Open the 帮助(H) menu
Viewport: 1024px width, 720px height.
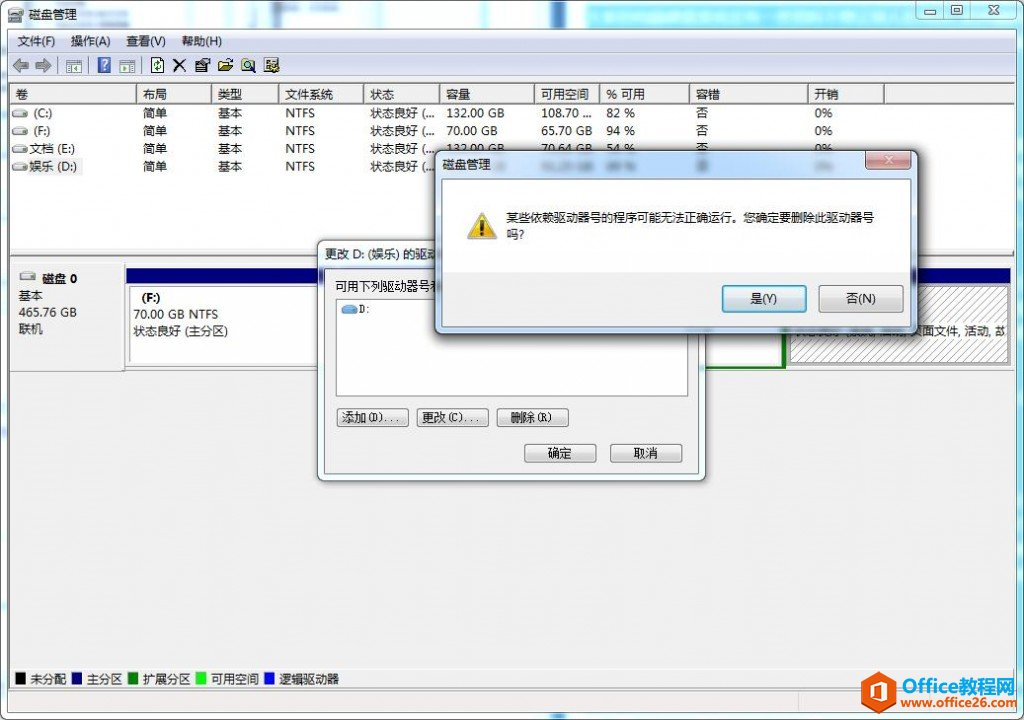pyautogui.click(x=201, y=41)
